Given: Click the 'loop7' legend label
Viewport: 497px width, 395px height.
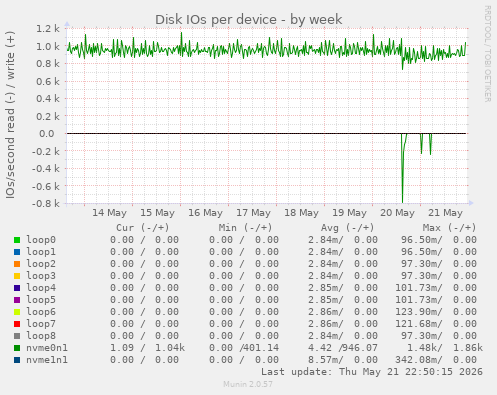Looking at the screenshot, I should coord(41,324).
